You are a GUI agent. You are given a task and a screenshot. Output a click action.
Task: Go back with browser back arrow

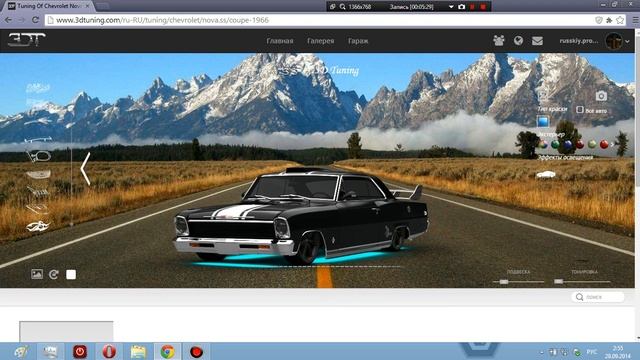click(x=8, y=20)
